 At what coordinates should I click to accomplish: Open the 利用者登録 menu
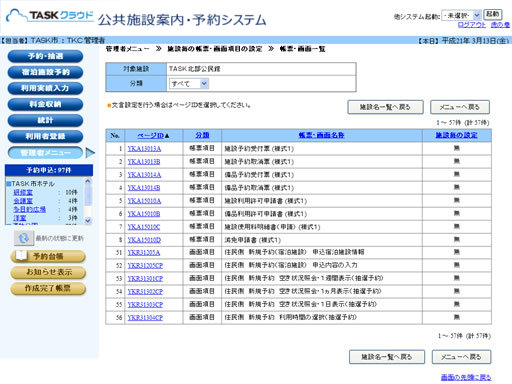pos(45,136)
